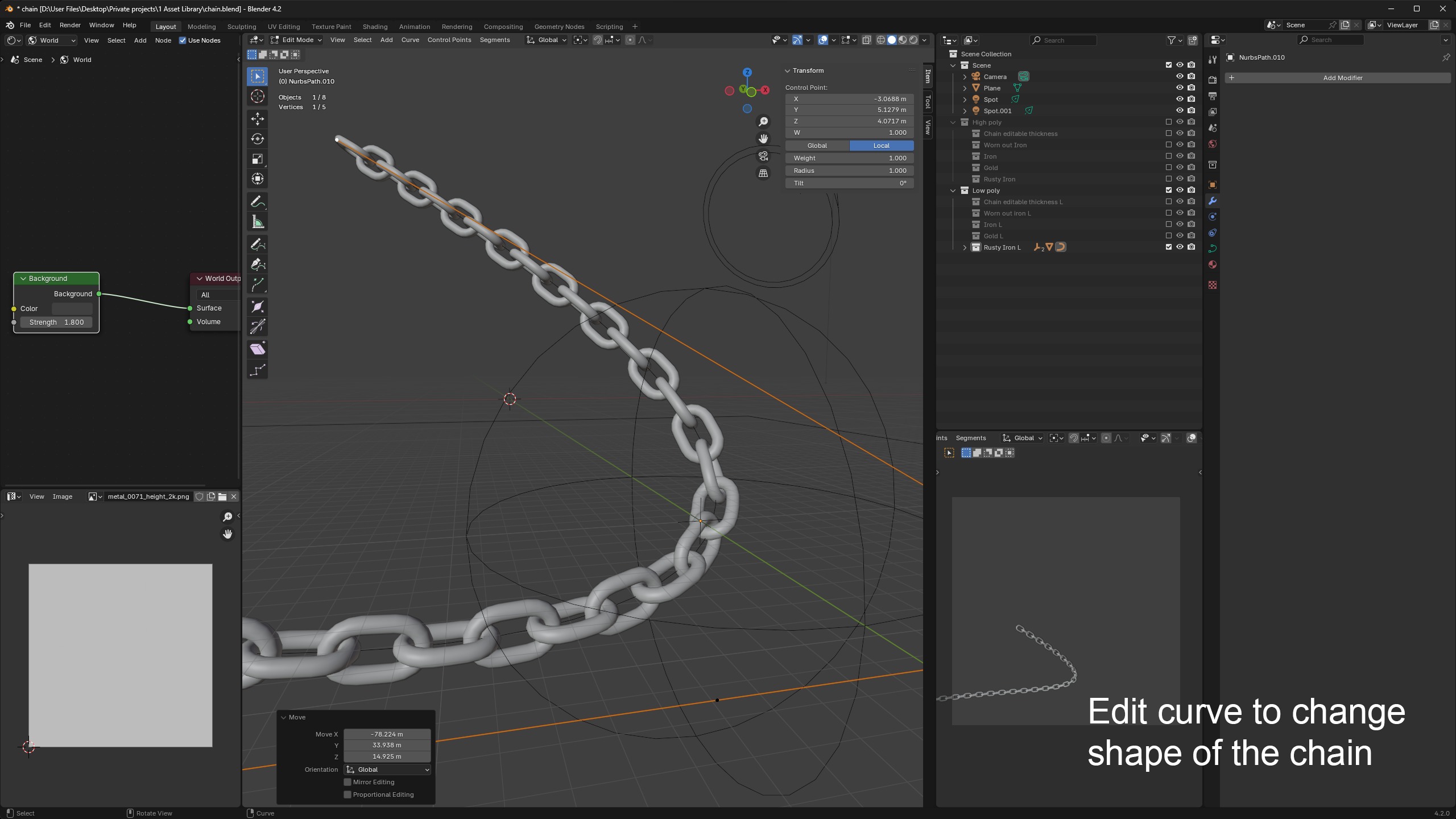Image resolution: width=1456 pixels, height=819 pixels.
Task: Enable Proportional Editing checkbox
Action: pyautogui.click(x=348, y=795)
